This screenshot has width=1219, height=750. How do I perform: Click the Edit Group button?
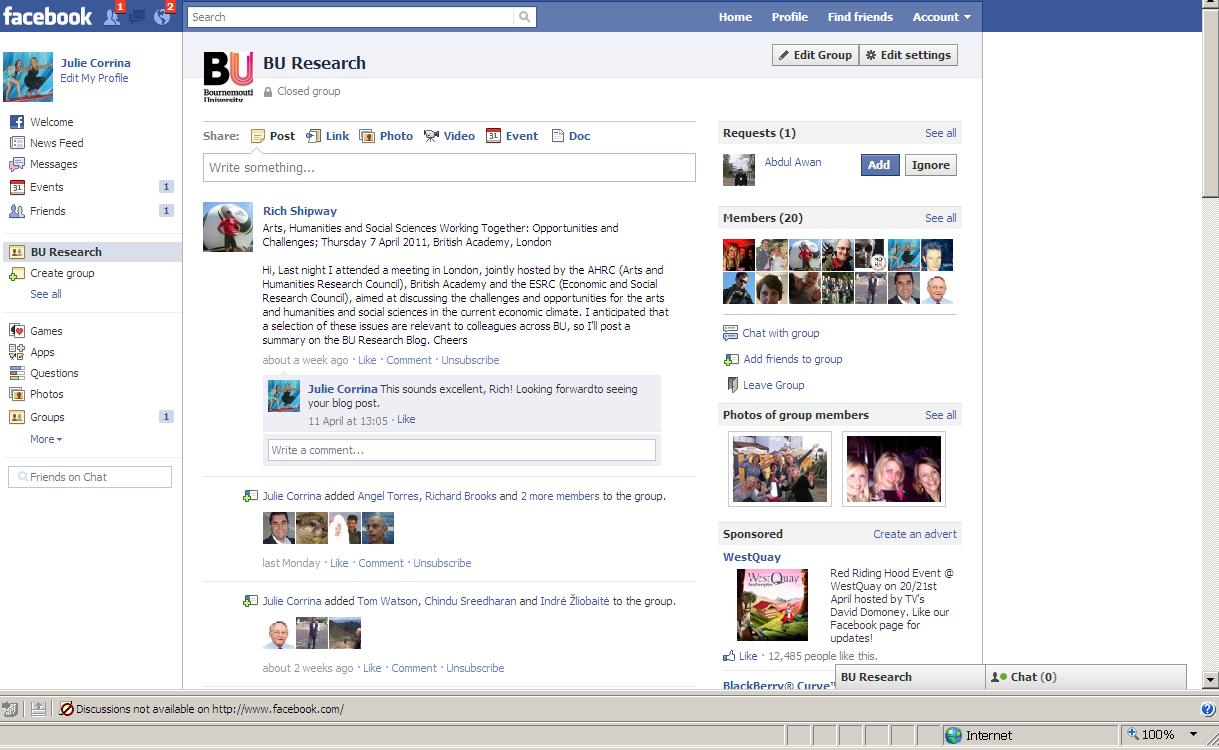(x=815, y=55)
